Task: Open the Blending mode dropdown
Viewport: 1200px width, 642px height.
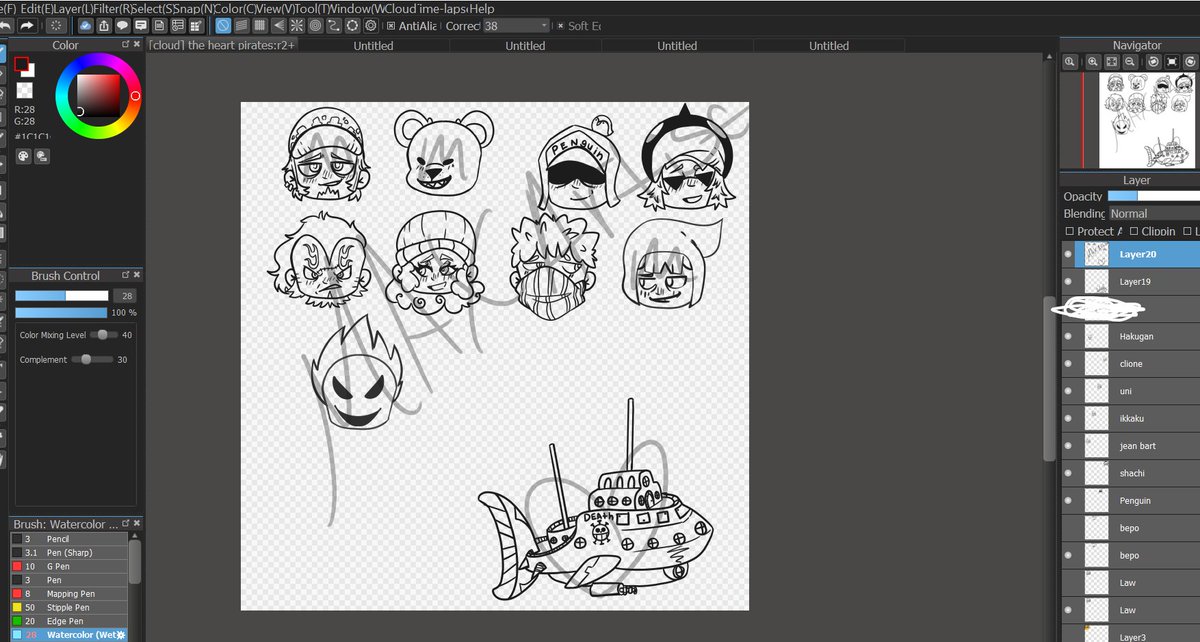Action: tap(1154, 213)
